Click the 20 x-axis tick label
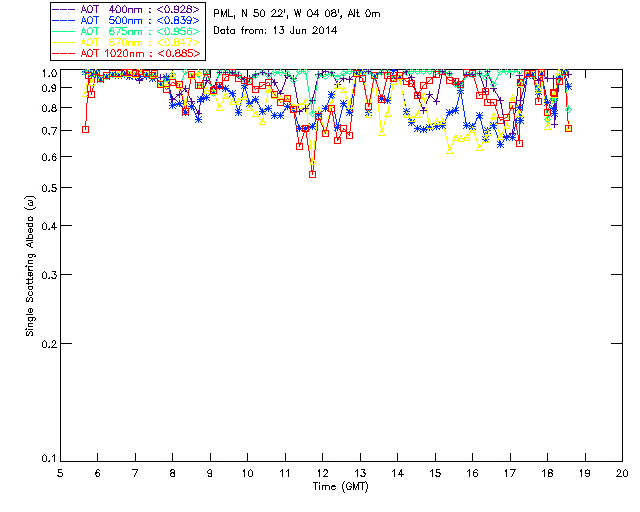Viewport: 640px width, 512px height. click(622, 473)
